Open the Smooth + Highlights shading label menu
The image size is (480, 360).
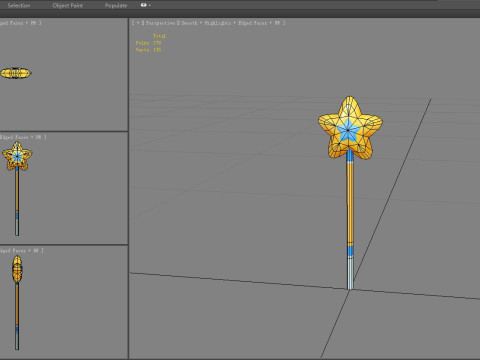click(206, 23)
